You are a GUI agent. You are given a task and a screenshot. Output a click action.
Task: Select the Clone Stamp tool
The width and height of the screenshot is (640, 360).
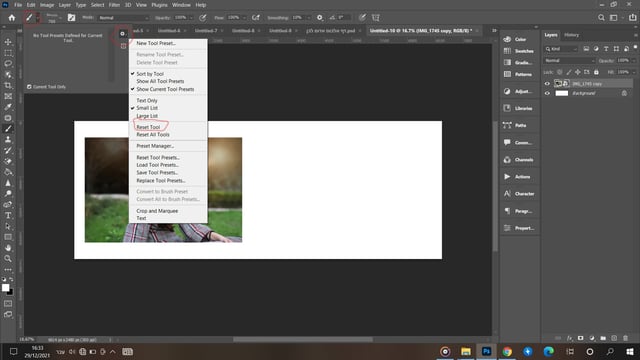click(8, 140)
